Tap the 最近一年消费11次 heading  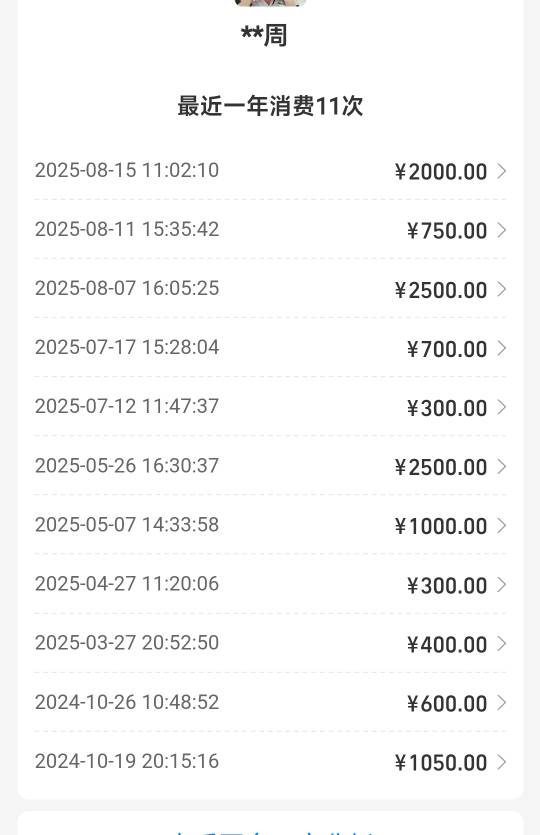[270, 106]
